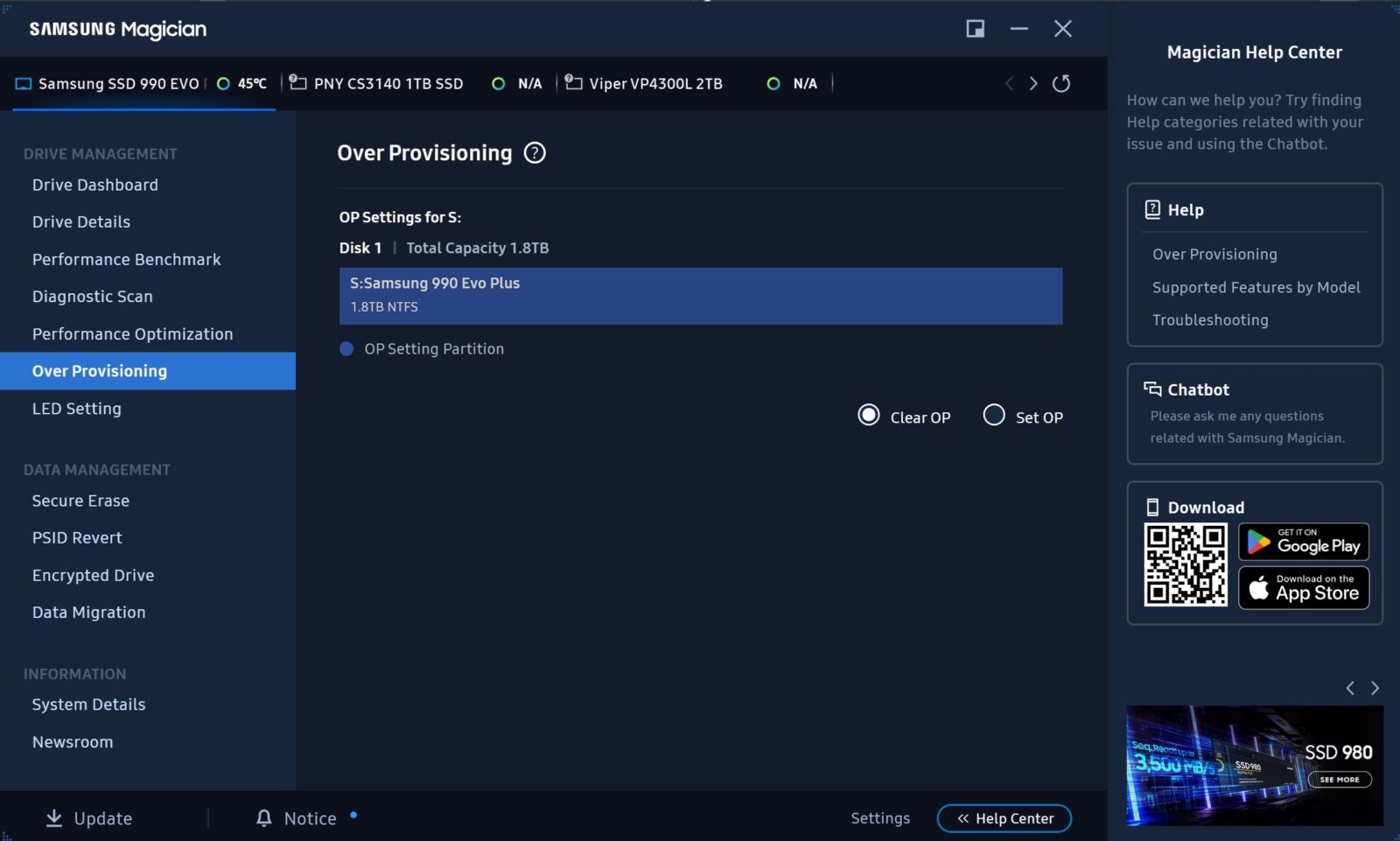
Task: Click the Google Play download badge
Action: [1303, 543]
